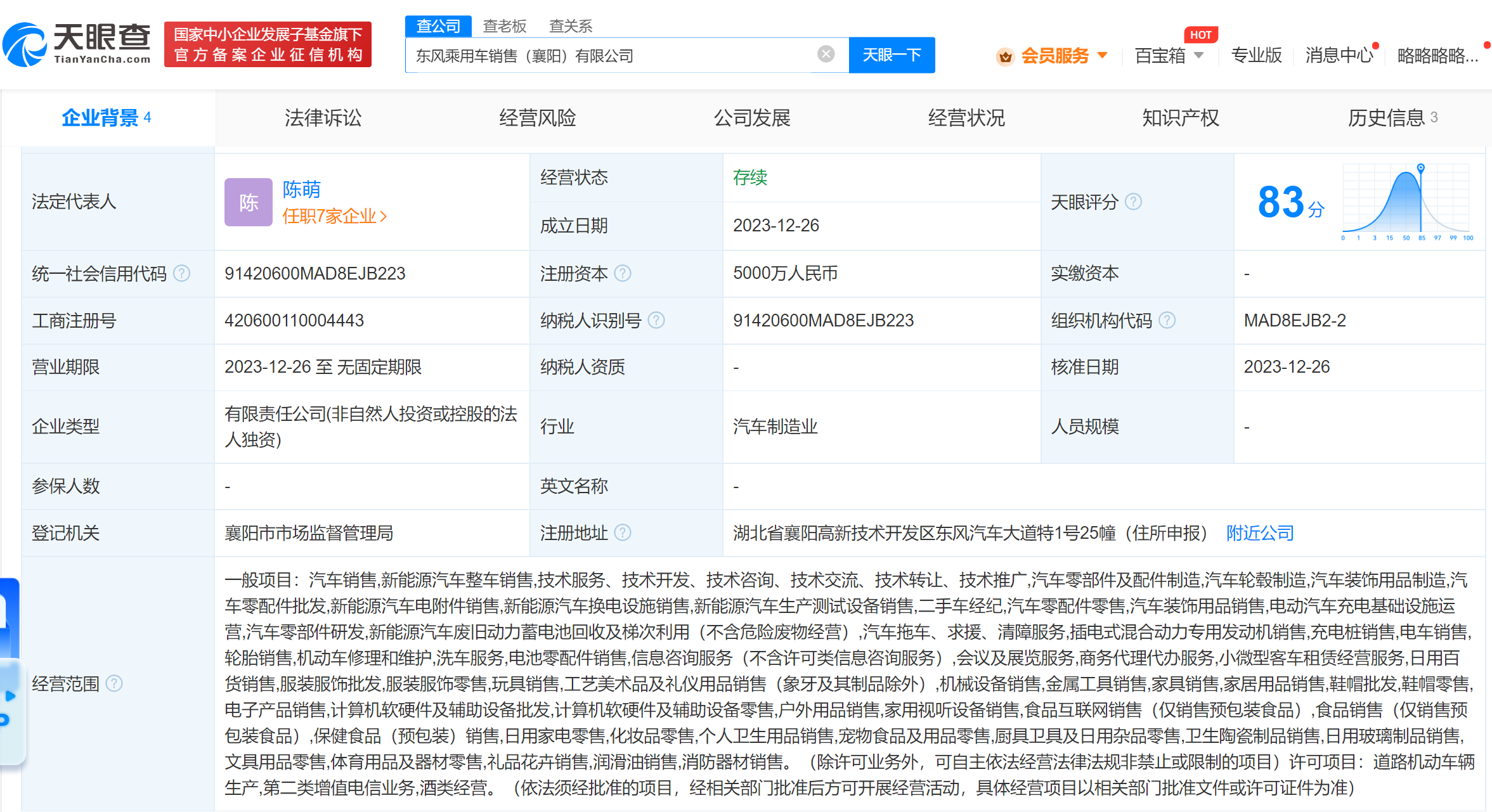Open the 公司发展 tab

[752, 118]
